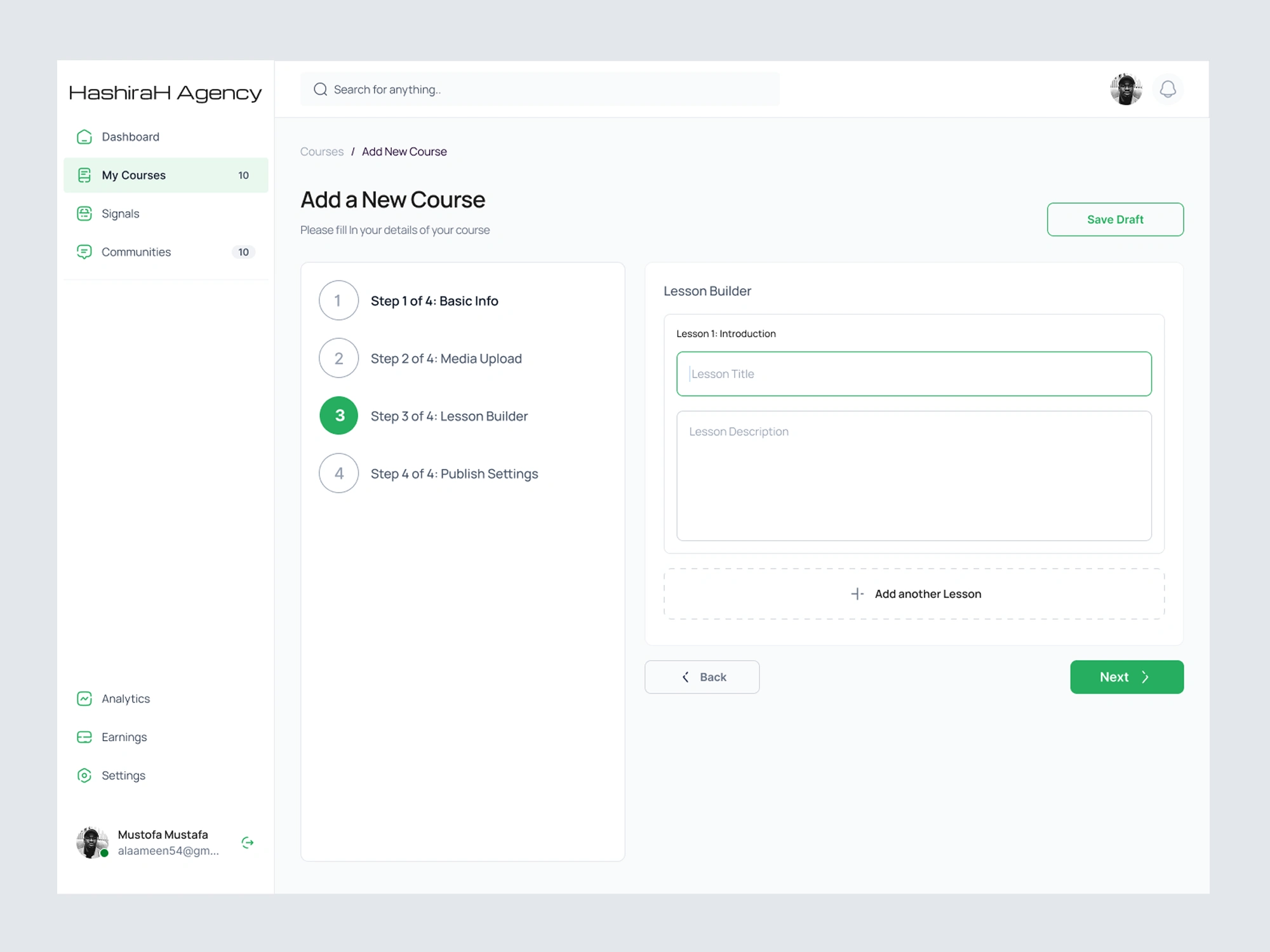Follow the Courses breadcrumb link
The height and width of the screenshot is (952, 1270).
tap(321, 152)
